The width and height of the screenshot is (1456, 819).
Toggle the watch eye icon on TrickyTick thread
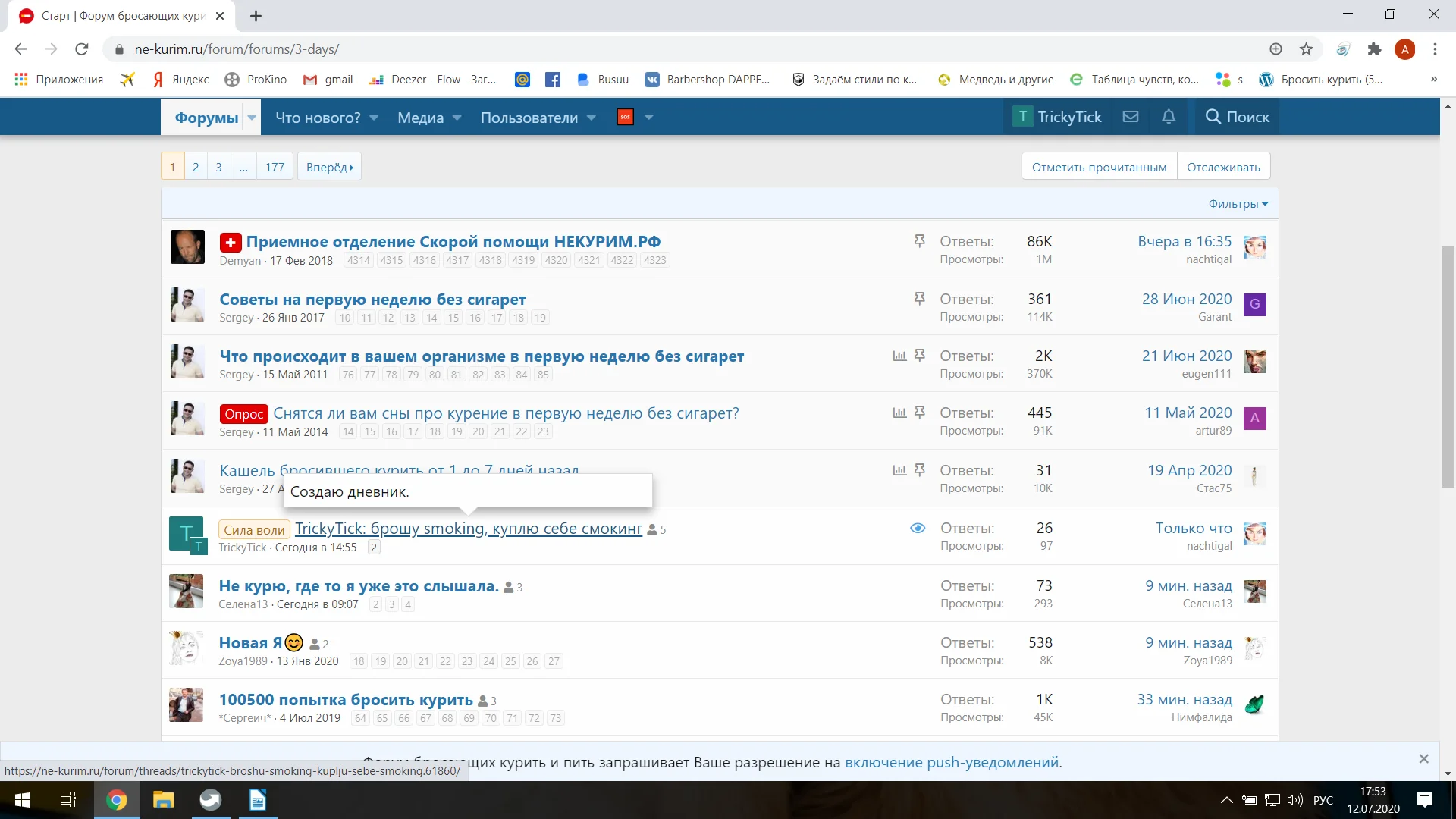(x=918, y=528)
